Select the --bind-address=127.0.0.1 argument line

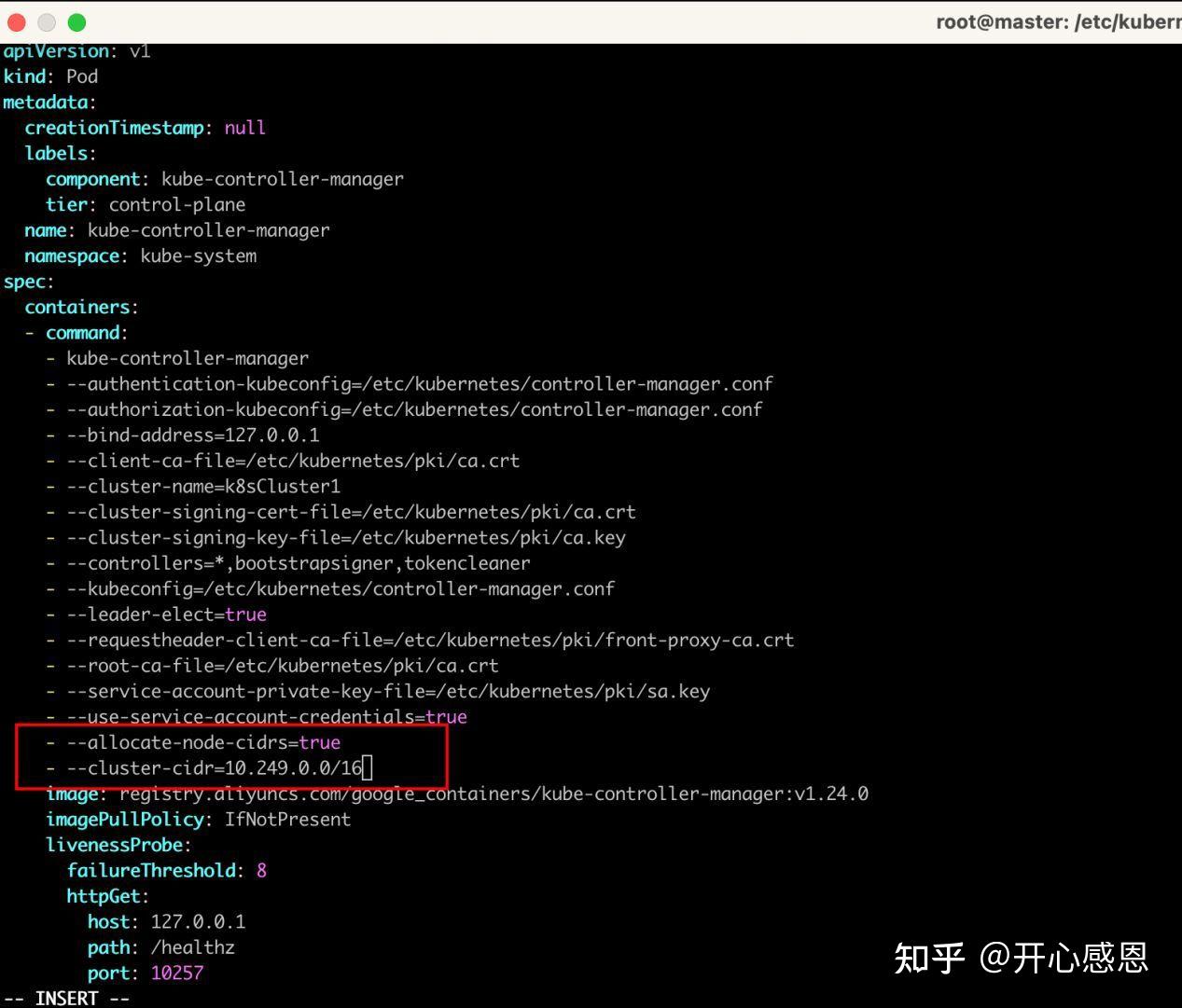point(193,435)
